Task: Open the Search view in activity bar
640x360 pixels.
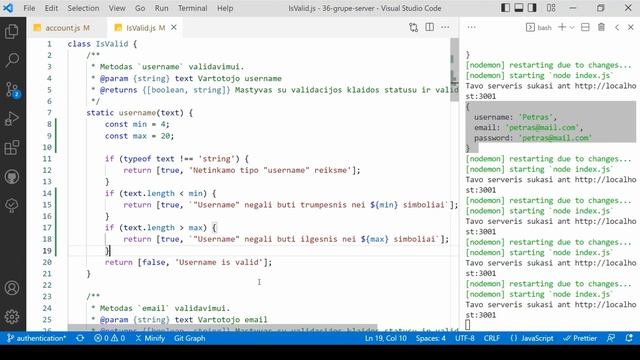Action: 12,60
